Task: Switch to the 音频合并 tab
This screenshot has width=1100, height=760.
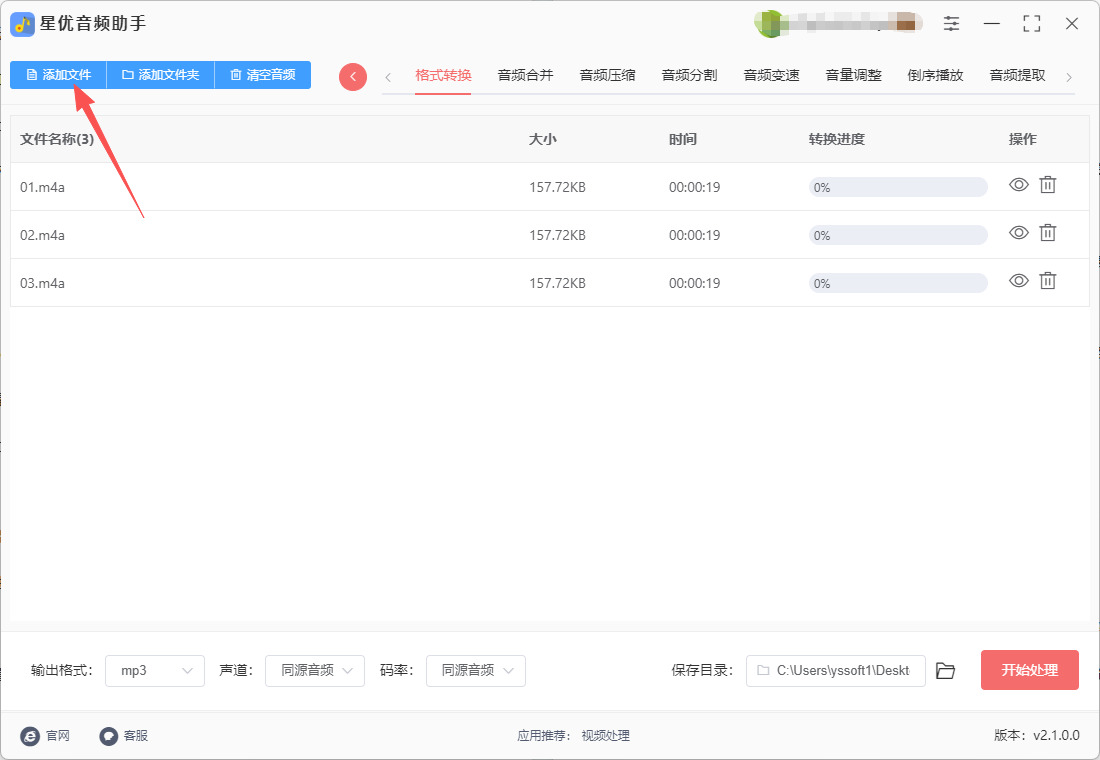Action: 525,75
